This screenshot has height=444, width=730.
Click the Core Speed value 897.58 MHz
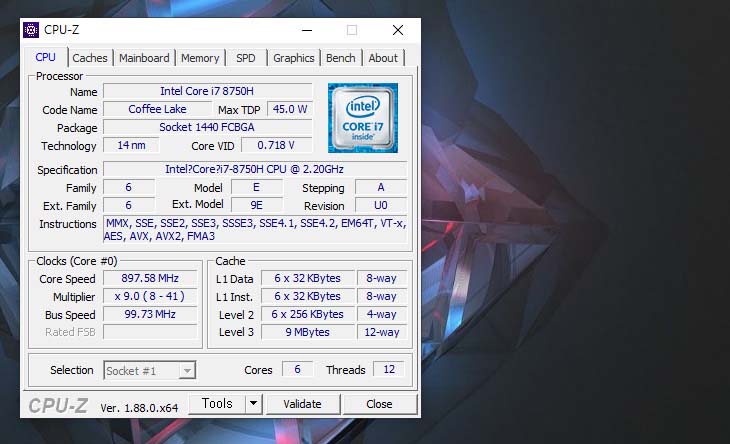[x=150, y=278]
